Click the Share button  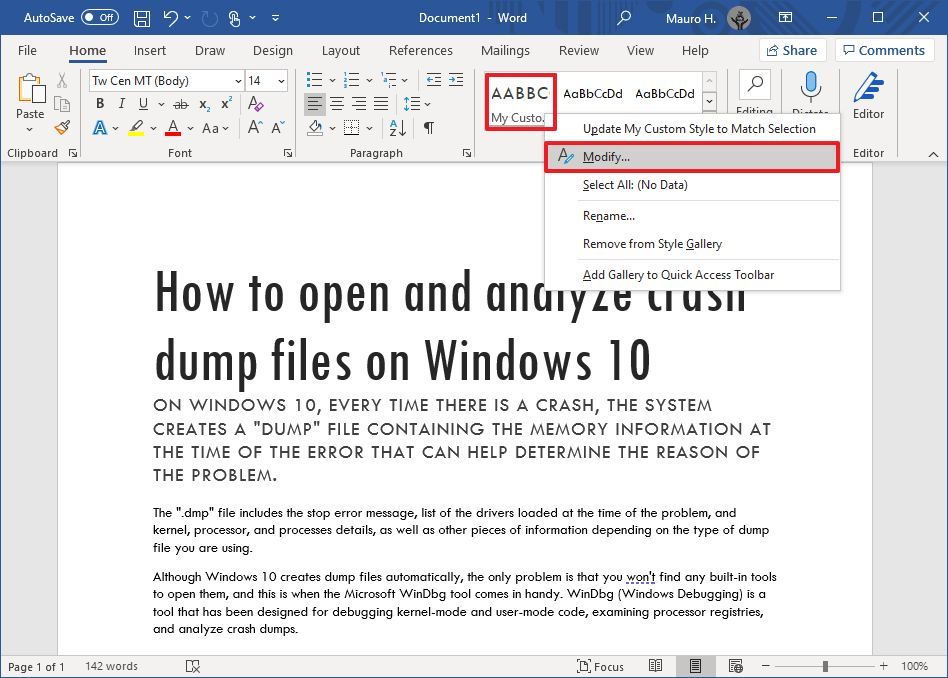pos(791,50)
